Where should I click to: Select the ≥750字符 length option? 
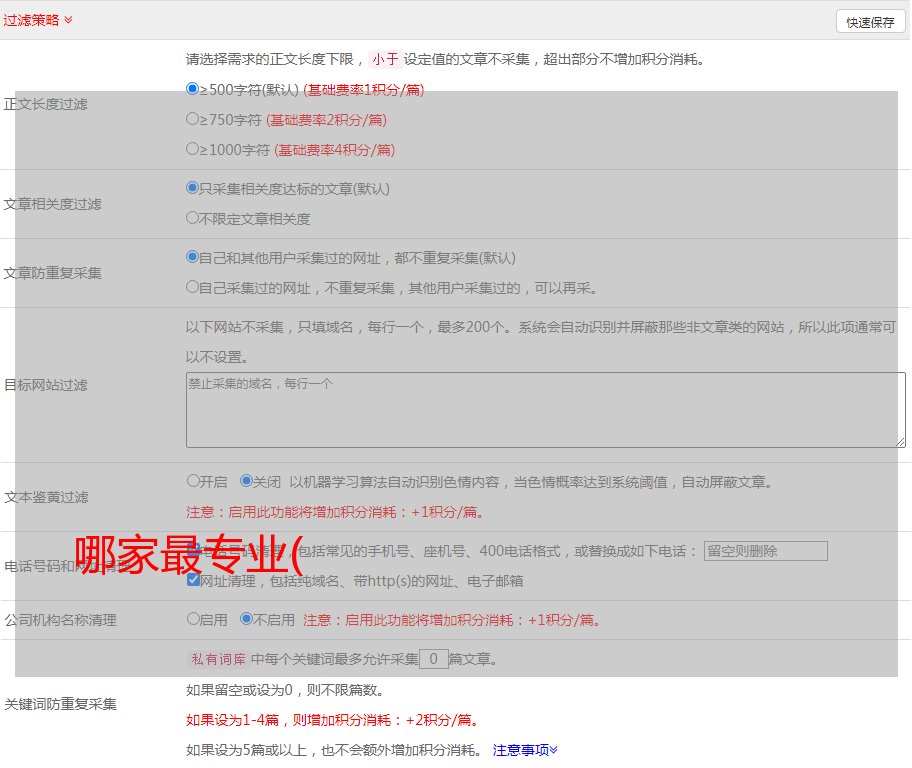[x=193, y=119]
